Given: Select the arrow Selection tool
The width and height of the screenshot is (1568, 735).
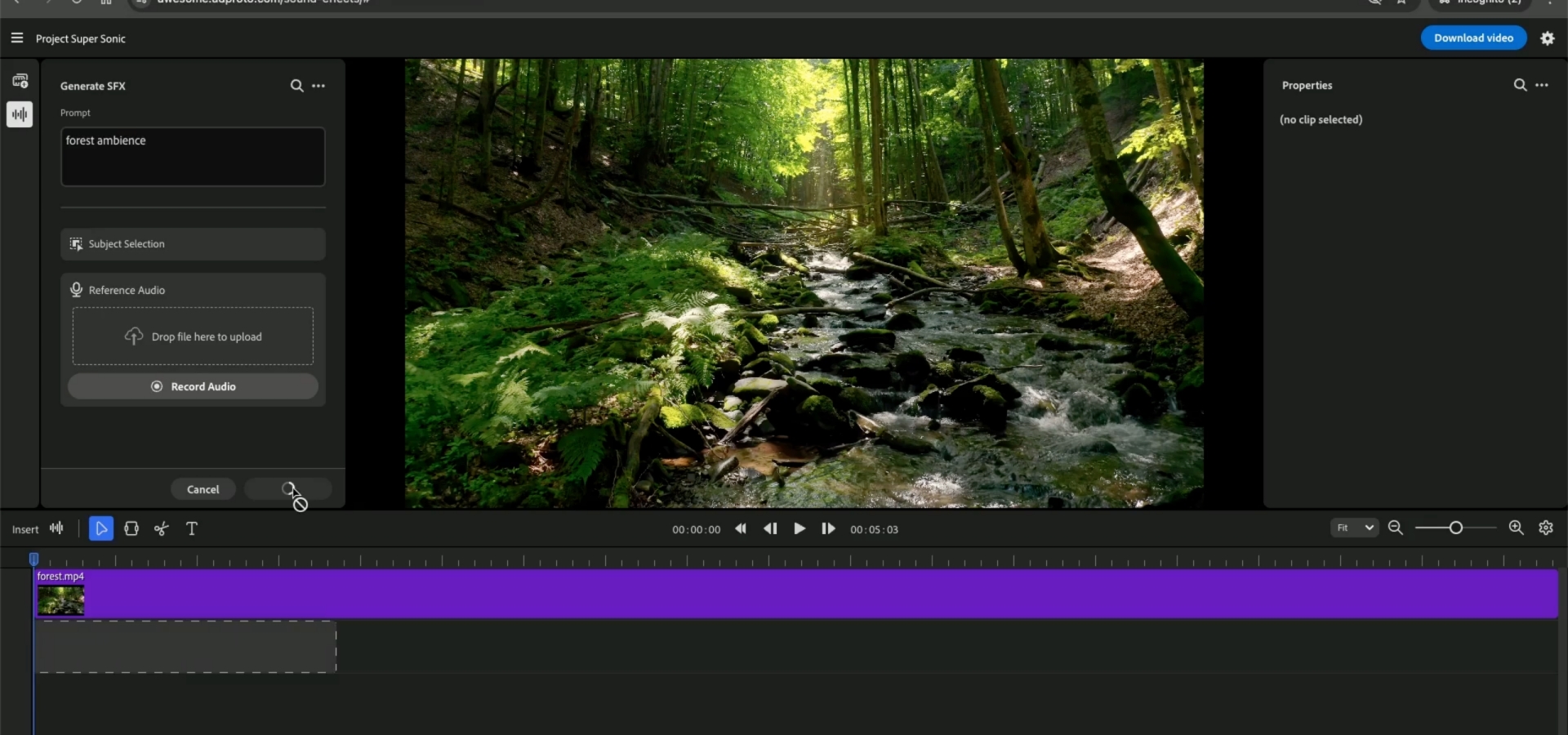Looking at the screenshot, I should pyautogui.click(x=101, y=529).
